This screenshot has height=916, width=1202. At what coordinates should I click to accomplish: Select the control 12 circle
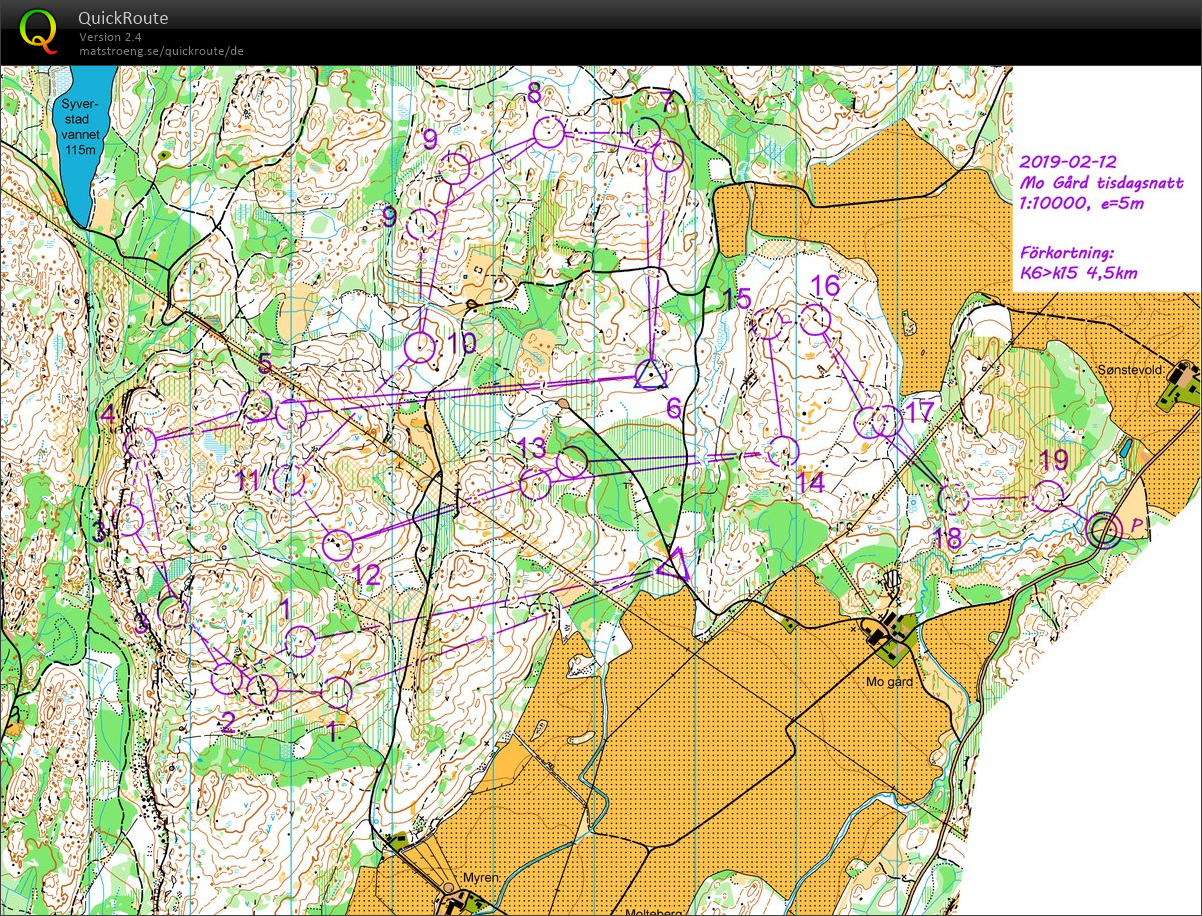(339, 545)
